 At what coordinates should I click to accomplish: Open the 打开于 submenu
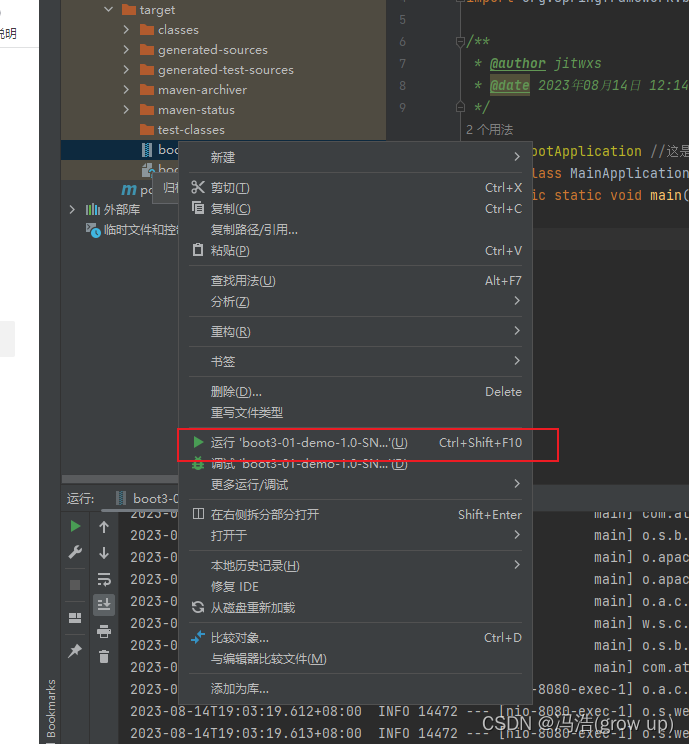click(355, 535)
